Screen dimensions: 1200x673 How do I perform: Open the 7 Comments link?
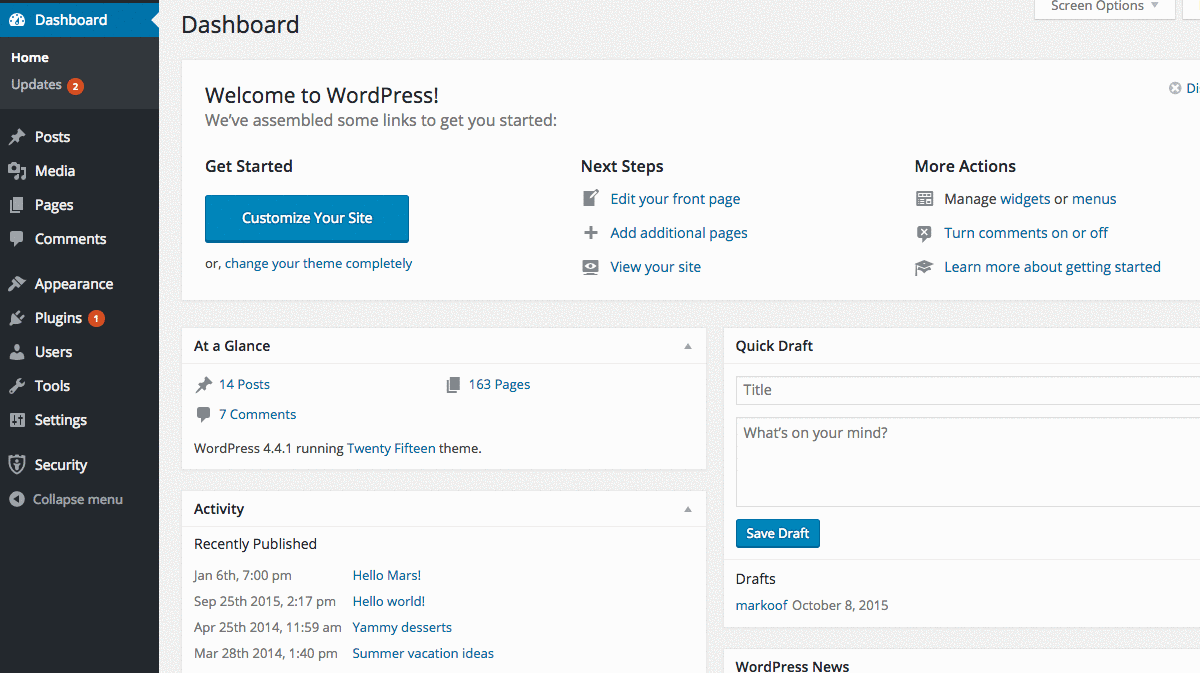[257, 414]
